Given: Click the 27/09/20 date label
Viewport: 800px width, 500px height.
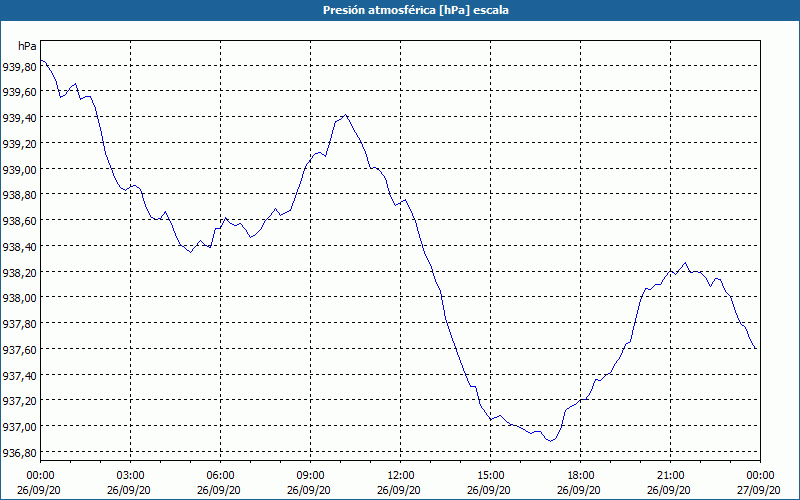Looking at the screenshot, I should pyautogui.click(x=761, y=490).
